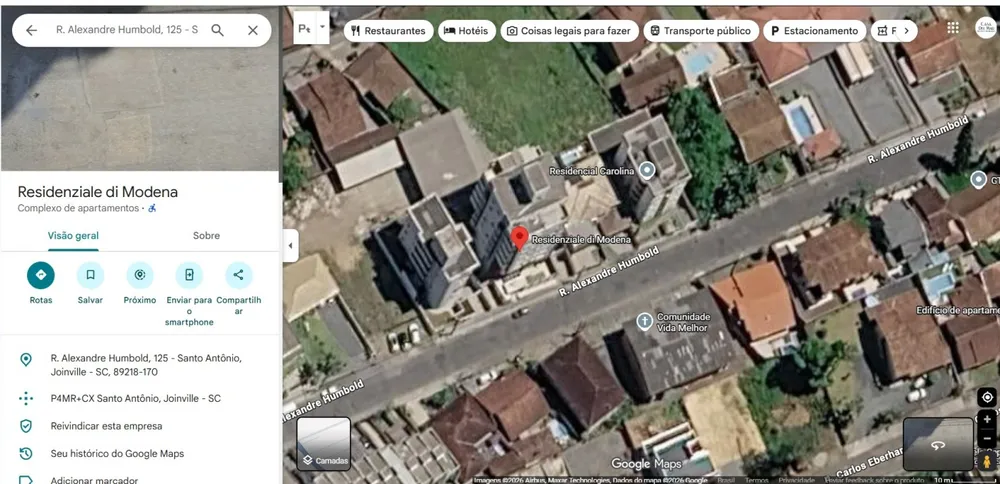The width and height of the screenshot is (1000, 484).
Task: Select the Comunidade Vida Melhor marker
Action: coord(644,321)
